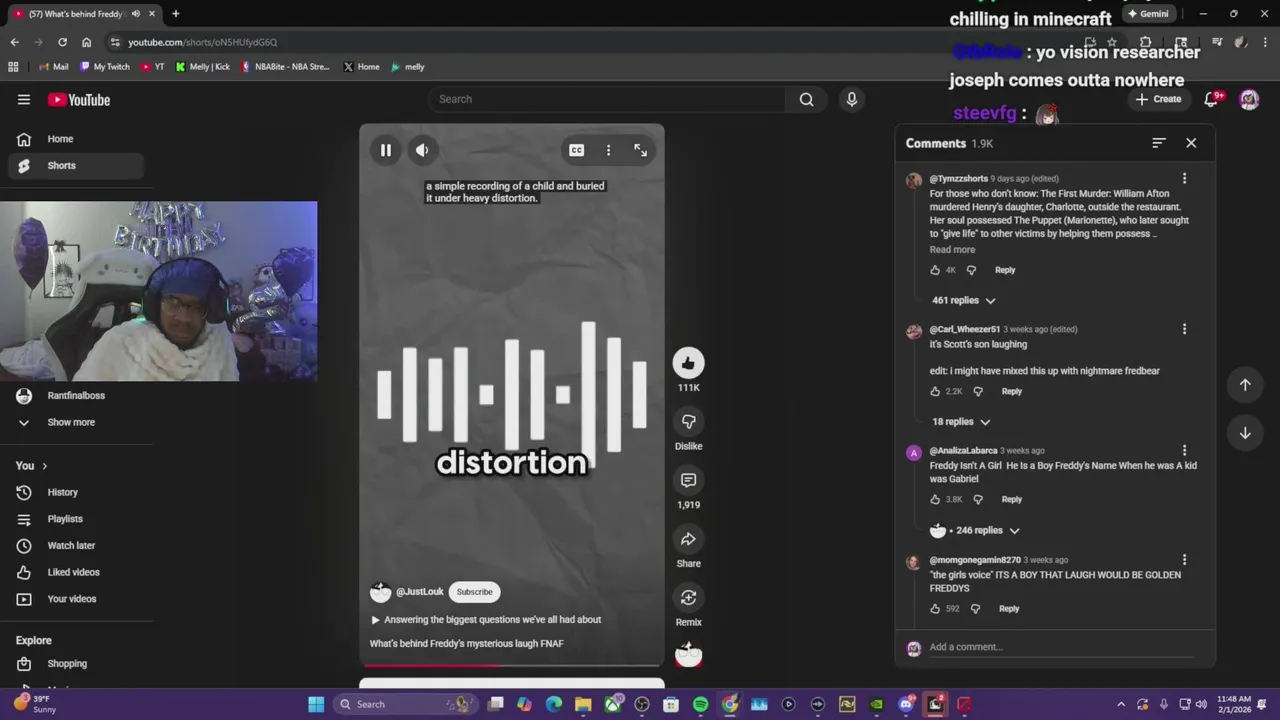The width and height of the screenshot is (1280, 720).
Task: Expand Show more in the sidebar
Action: tap(72, 422)
